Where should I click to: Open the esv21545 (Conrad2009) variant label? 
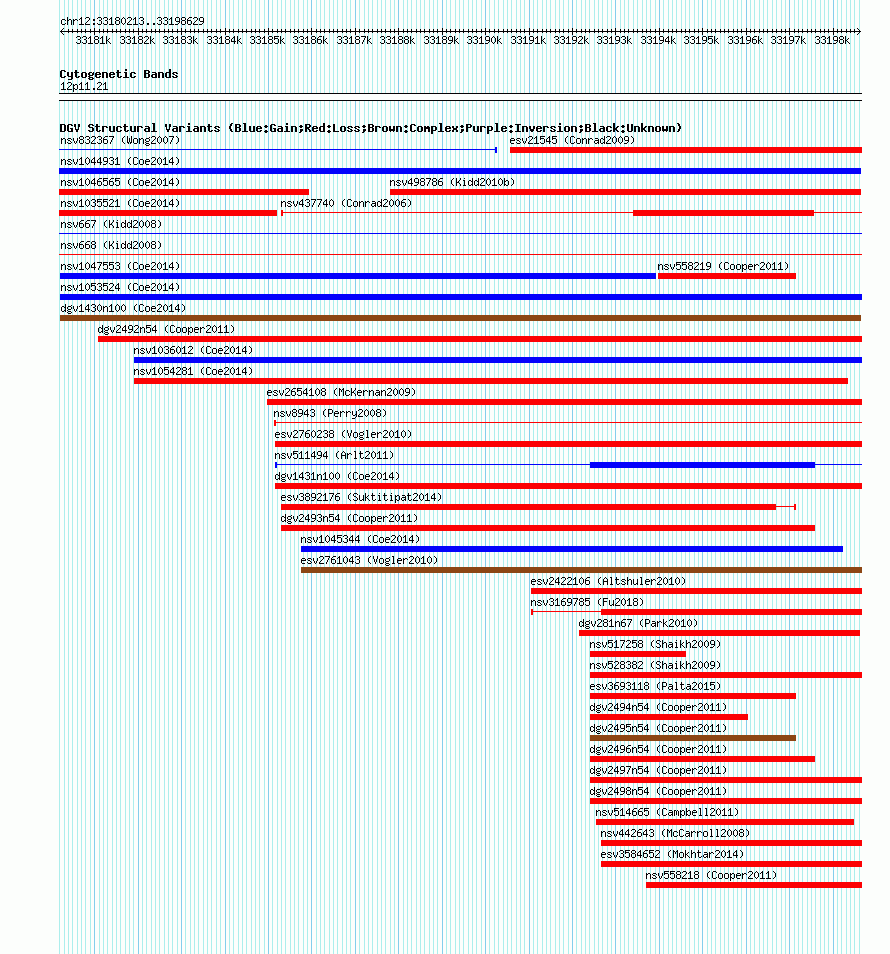click(x=572, y=141)
